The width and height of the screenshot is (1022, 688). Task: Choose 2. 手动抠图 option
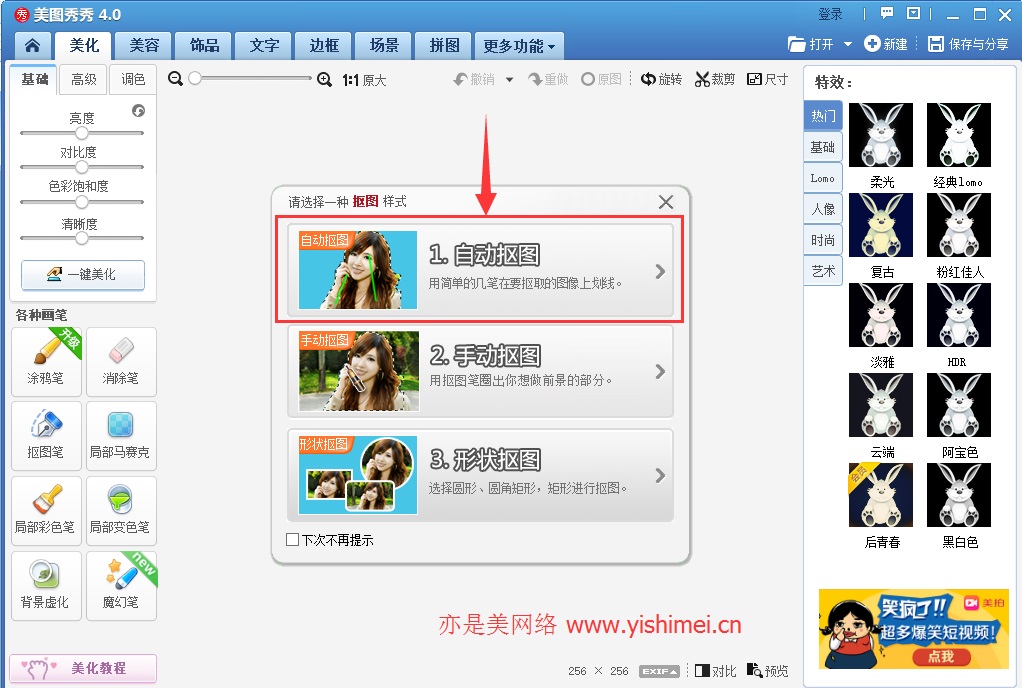pyautogui.click(x=480, y=371)
